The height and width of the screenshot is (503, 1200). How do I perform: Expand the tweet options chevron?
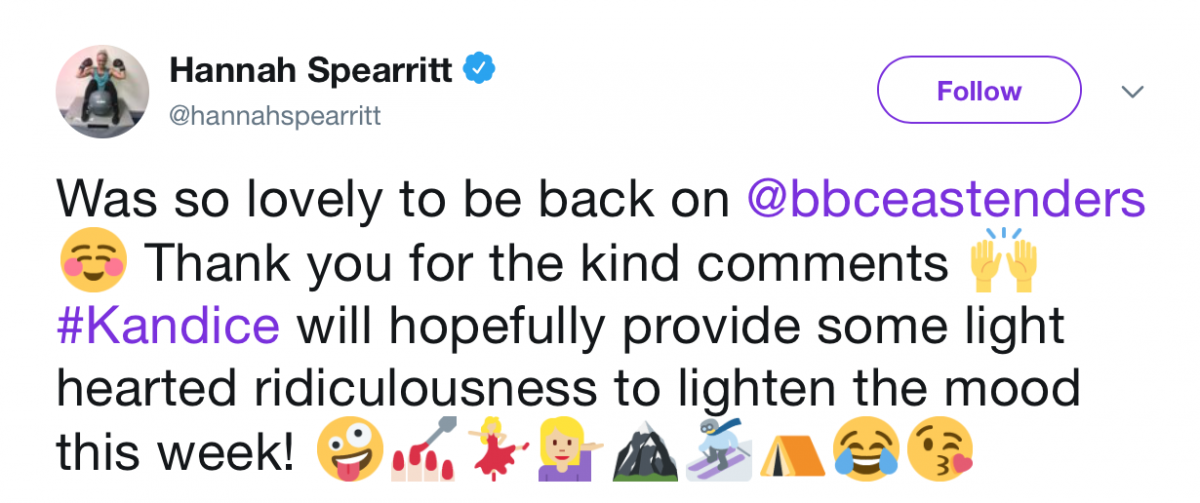1132,92
